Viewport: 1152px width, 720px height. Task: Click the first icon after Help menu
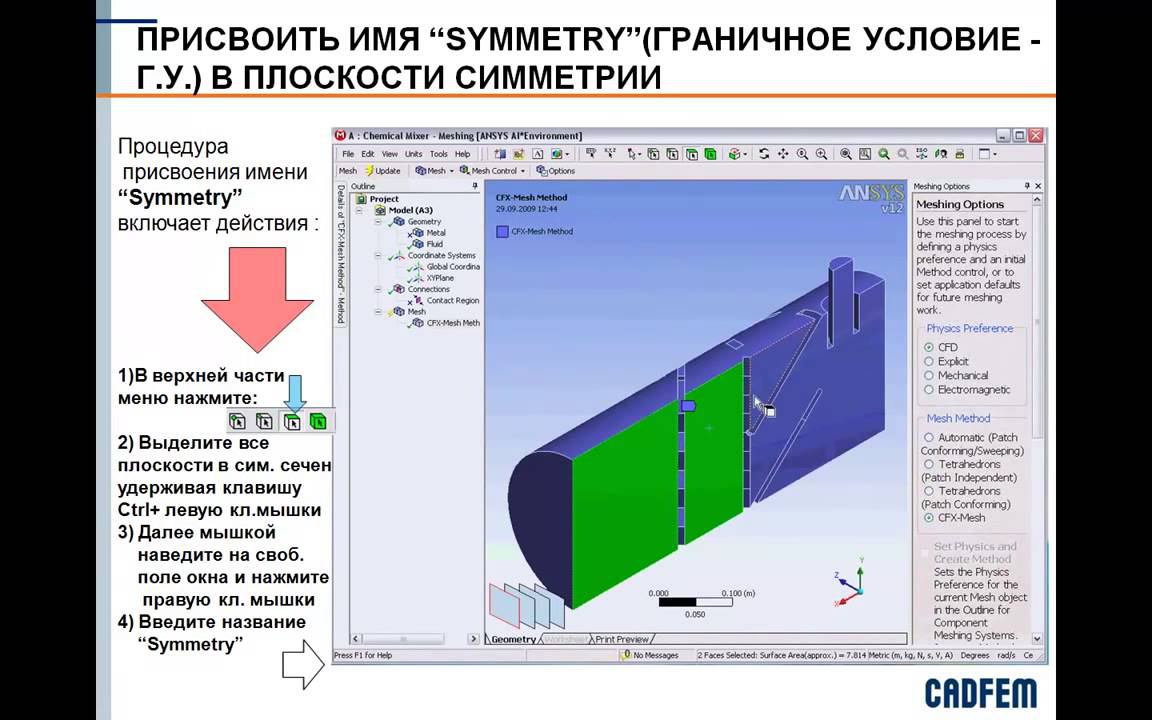500,154
